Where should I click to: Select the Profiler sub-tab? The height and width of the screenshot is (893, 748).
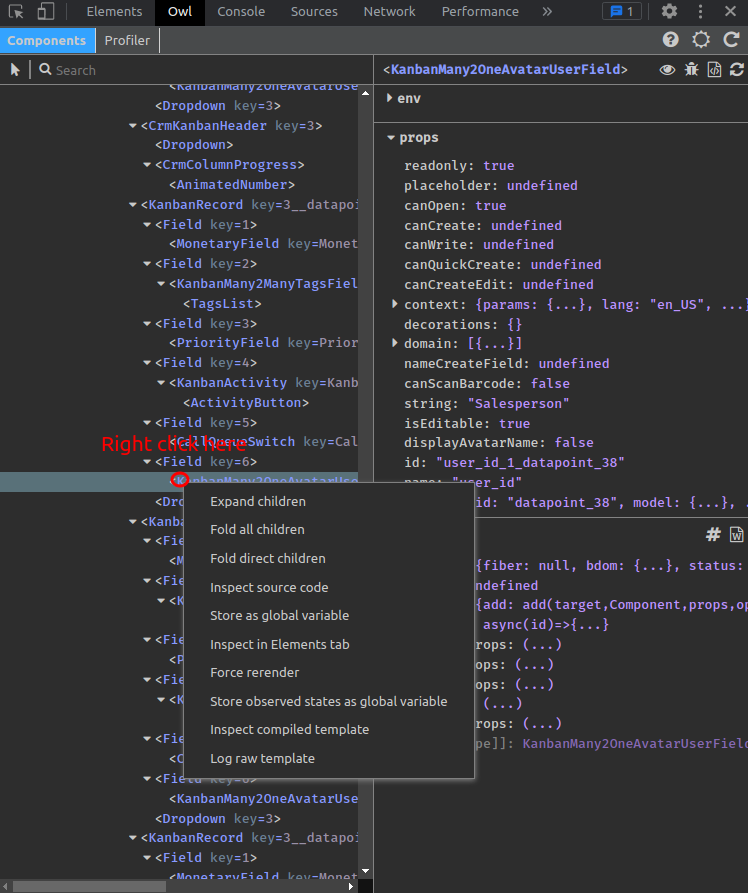coord(127,40)
